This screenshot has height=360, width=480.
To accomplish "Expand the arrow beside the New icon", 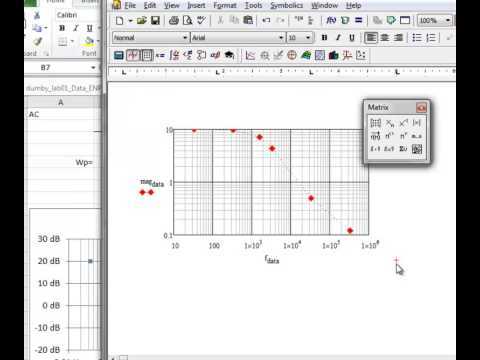I will point(130,21).
